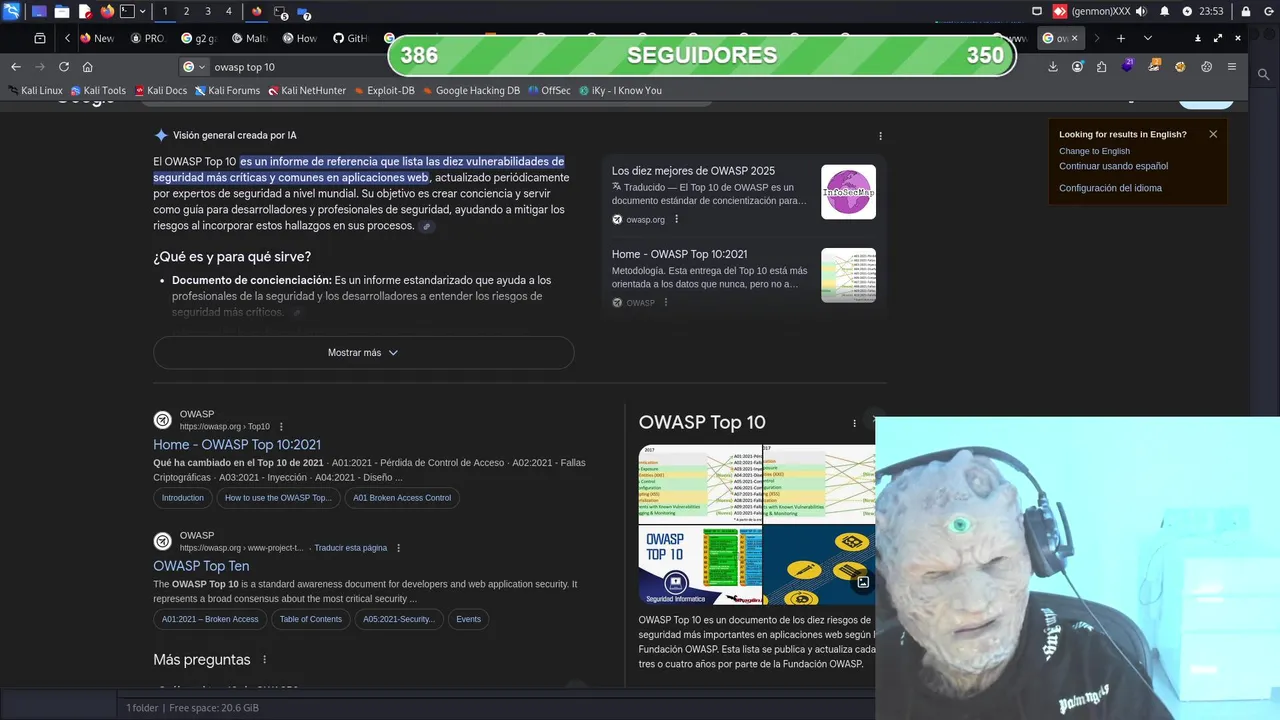Close the current Google search tab
The height and width of the screenshot is (720, 1280).
pos(1075,38)
